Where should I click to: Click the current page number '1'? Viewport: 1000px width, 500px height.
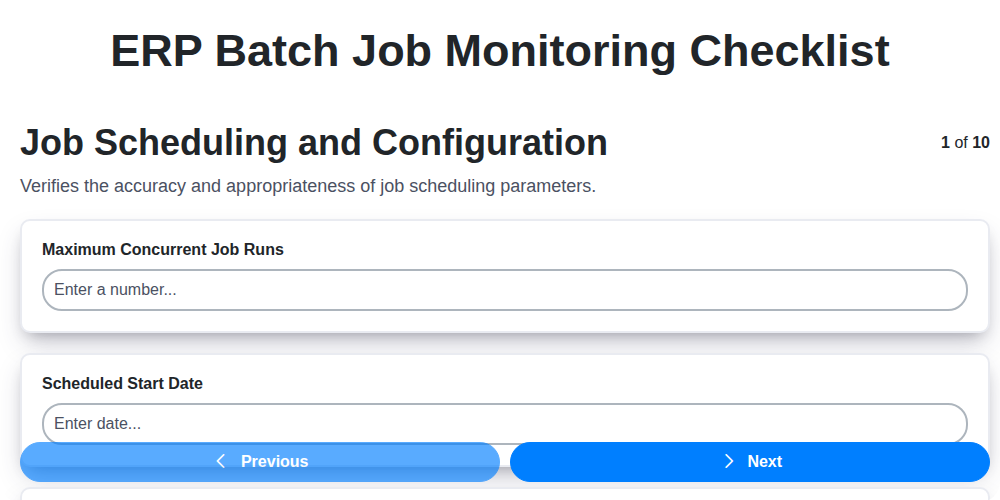945,143
